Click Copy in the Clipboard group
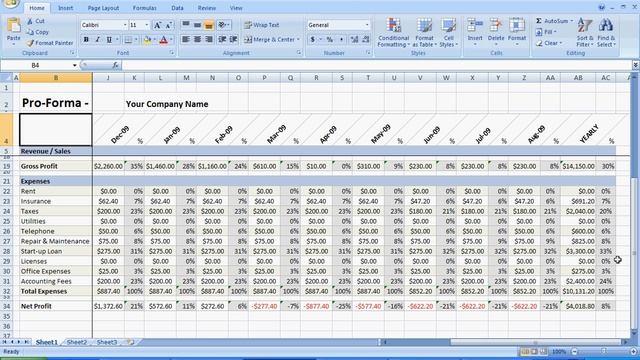Image resolution: width=640 pixels, height=360 pixels. pos(38,32)
